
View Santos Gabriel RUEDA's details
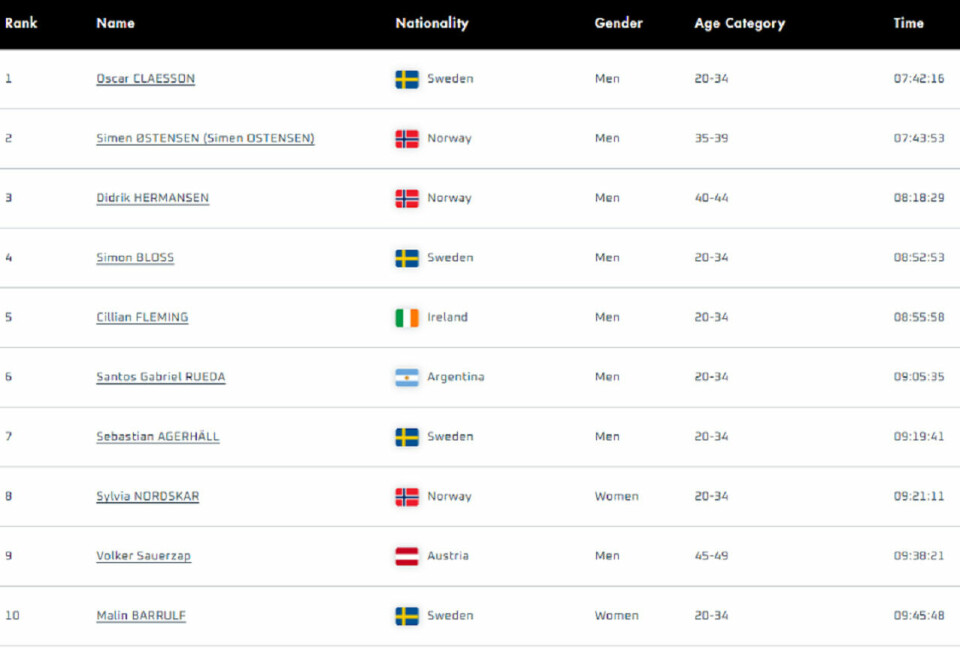pos(160,377)
